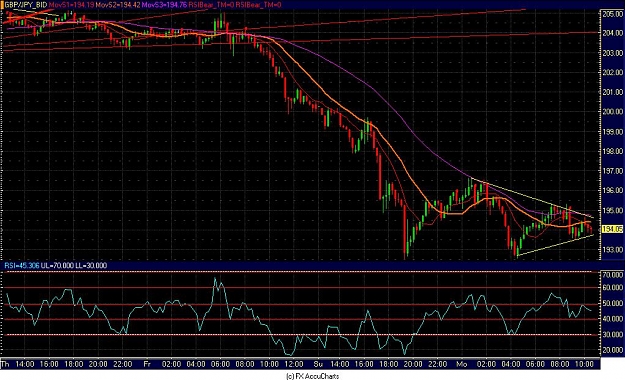Click the yellow 194.05 current price marker

coord(612,229)
